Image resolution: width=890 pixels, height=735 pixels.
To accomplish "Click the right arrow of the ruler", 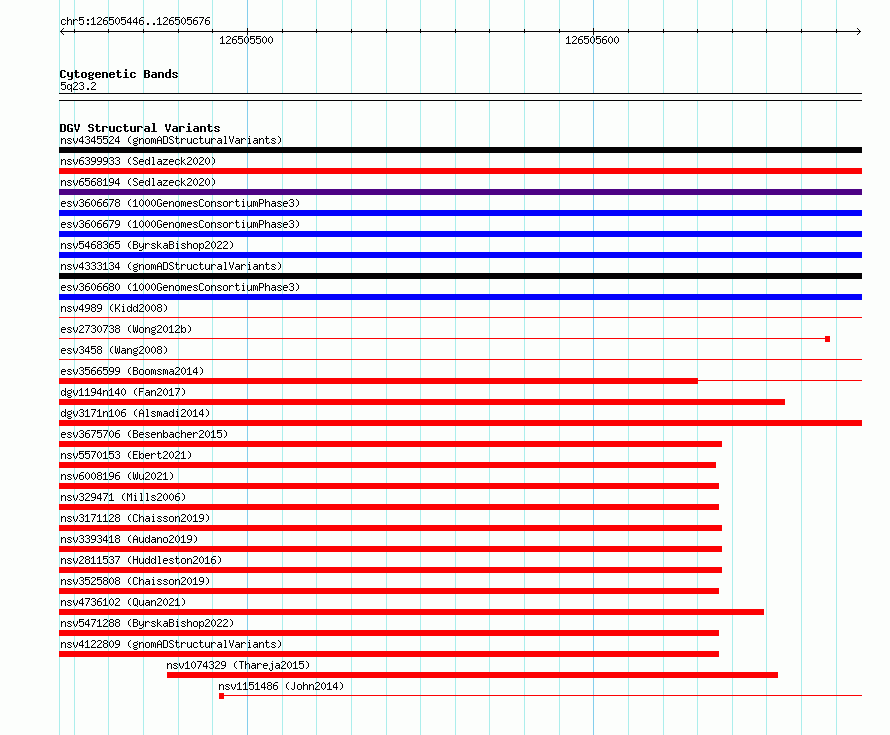I will coord(858,32).
